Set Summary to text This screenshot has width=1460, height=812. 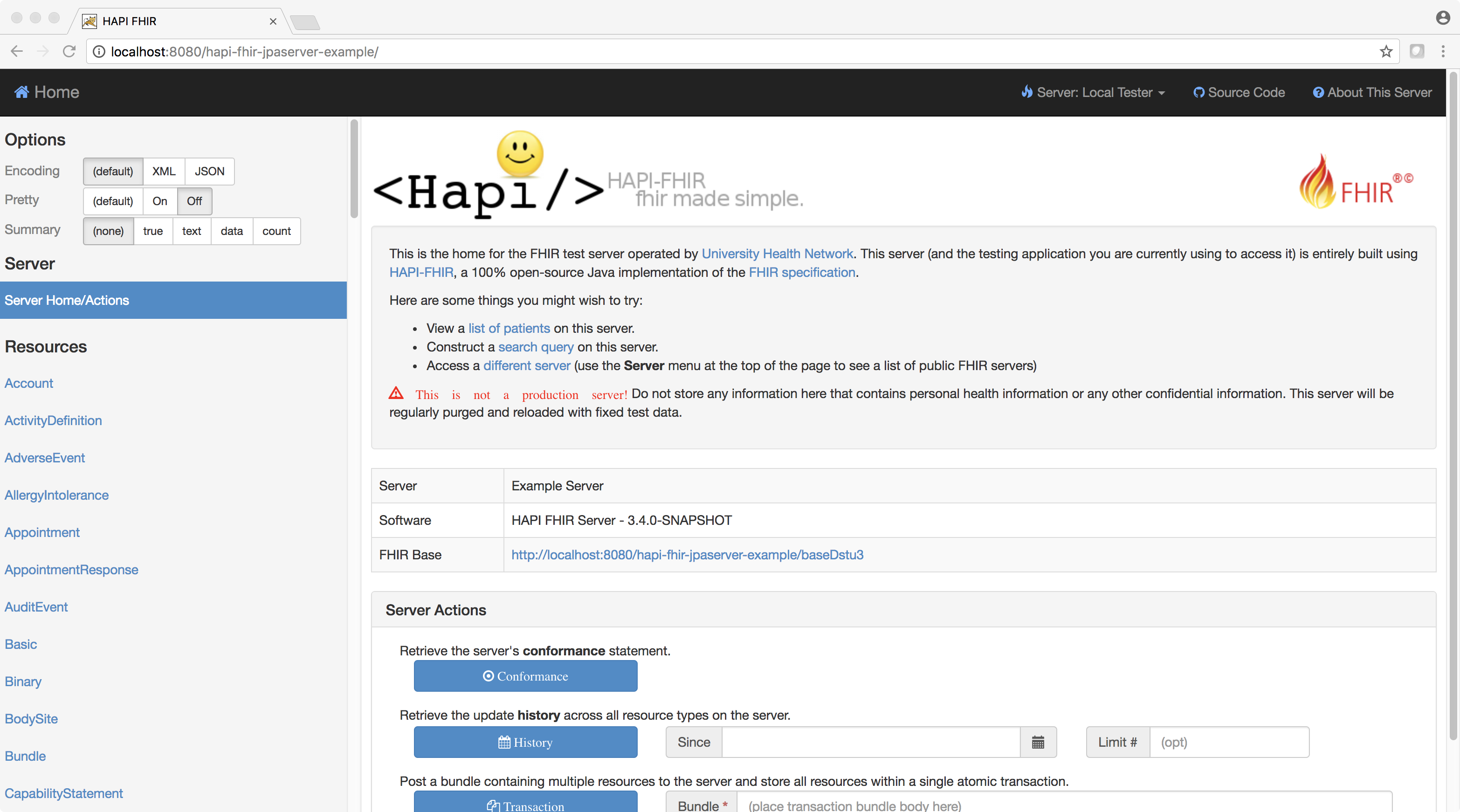point(192,231)
